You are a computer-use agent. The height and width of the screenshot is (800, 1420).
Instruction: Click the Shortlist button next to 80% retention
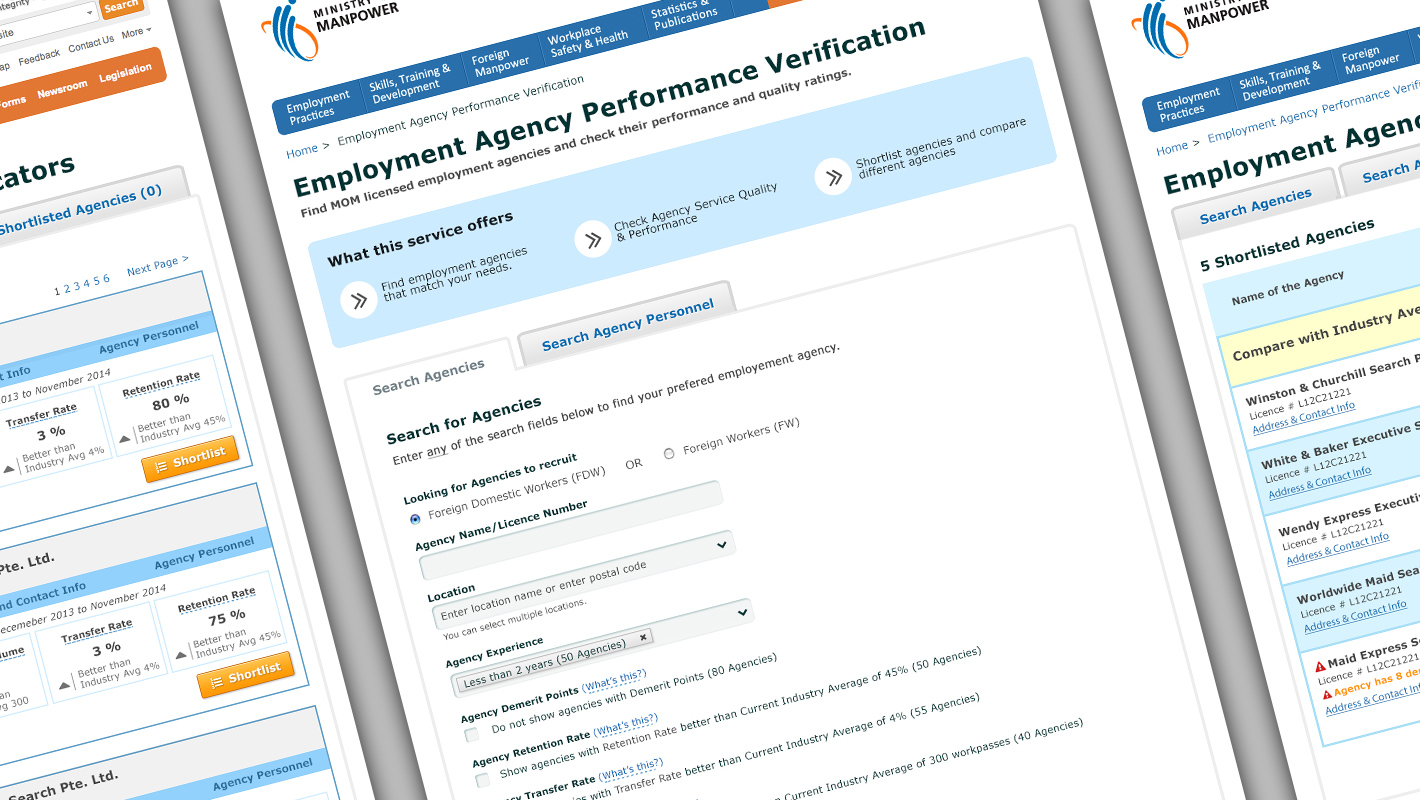(190, 458)
